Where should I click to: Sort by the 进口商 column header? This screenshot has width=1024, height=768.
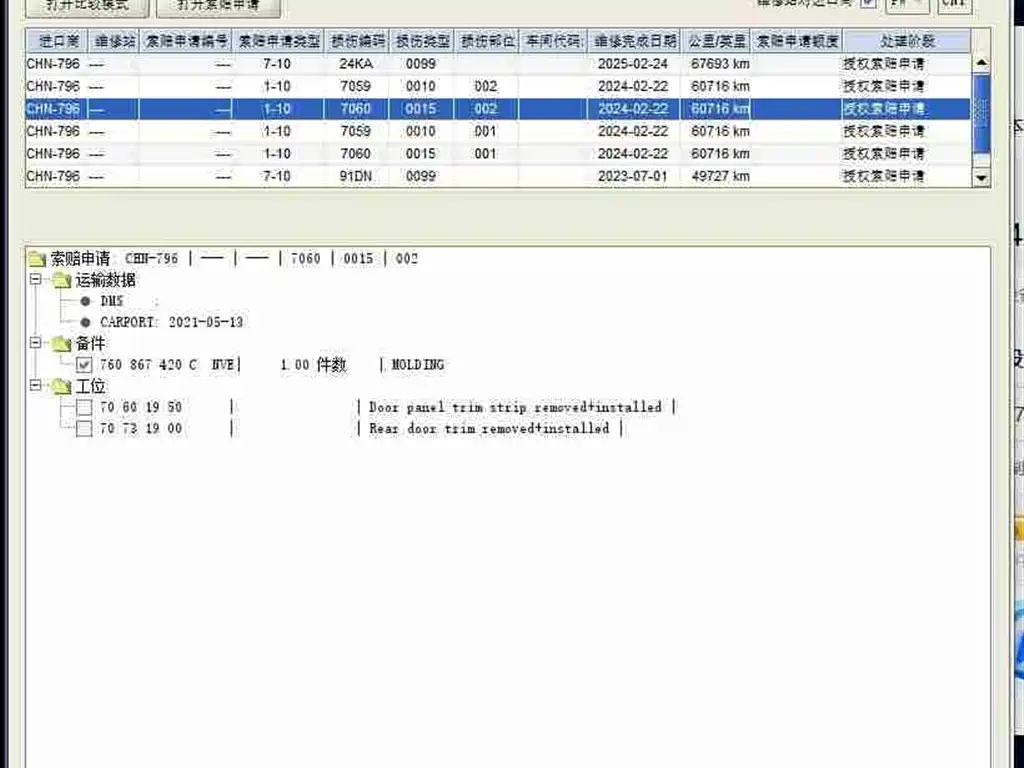pyautogui.click(x=58, y=41)
